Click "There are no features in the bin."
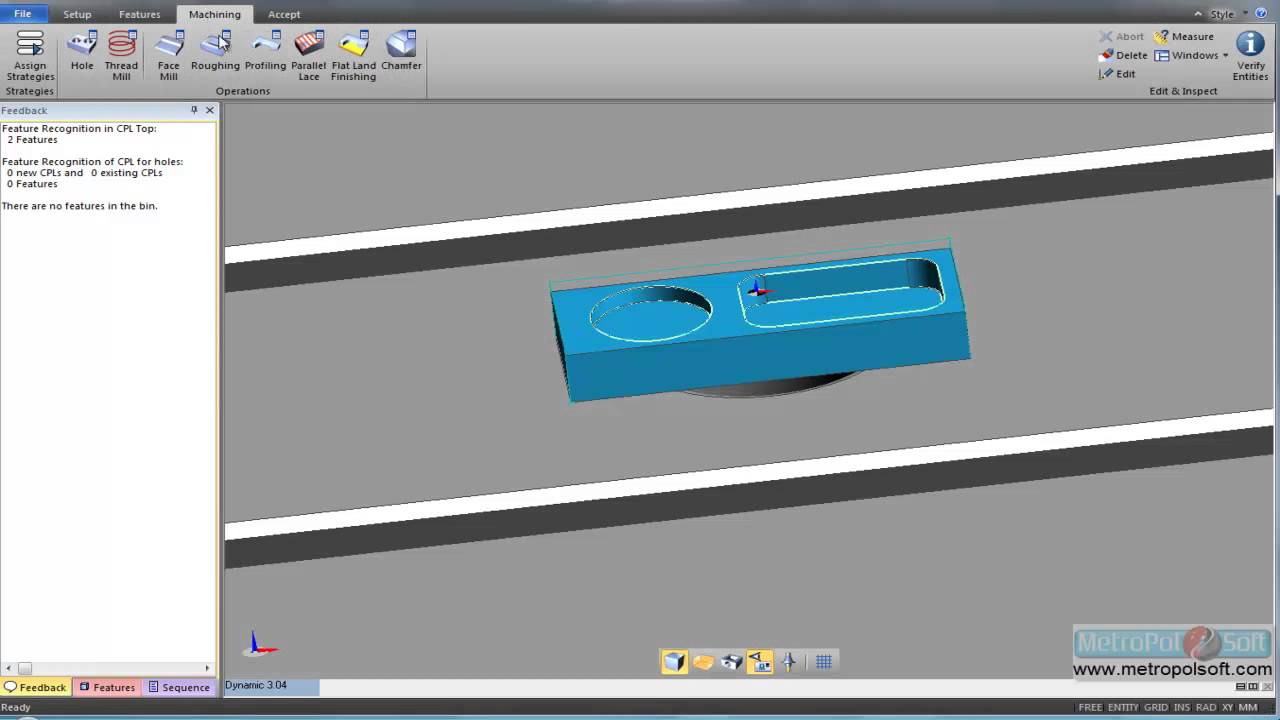Viewport: 1280px width, 720px height. click(x=79, y=205)
